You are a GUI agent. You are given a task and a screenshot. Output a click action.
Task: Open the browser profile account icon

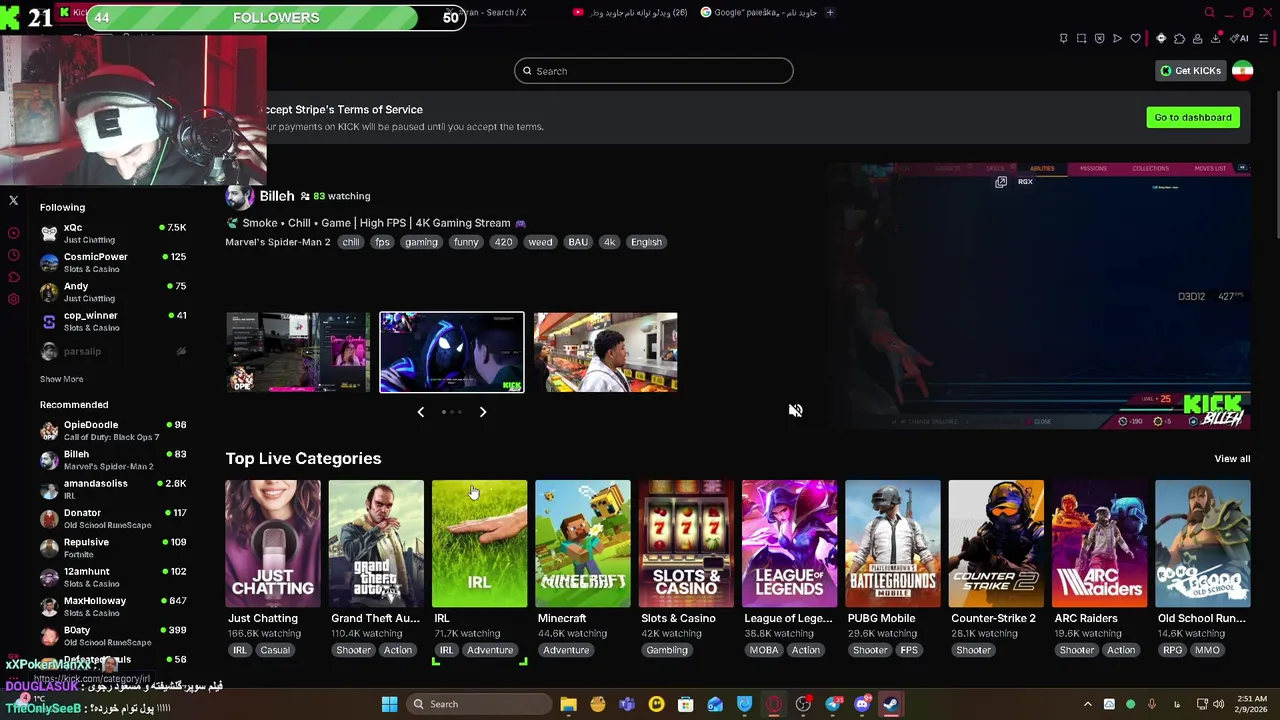(x=1197, y=38)
